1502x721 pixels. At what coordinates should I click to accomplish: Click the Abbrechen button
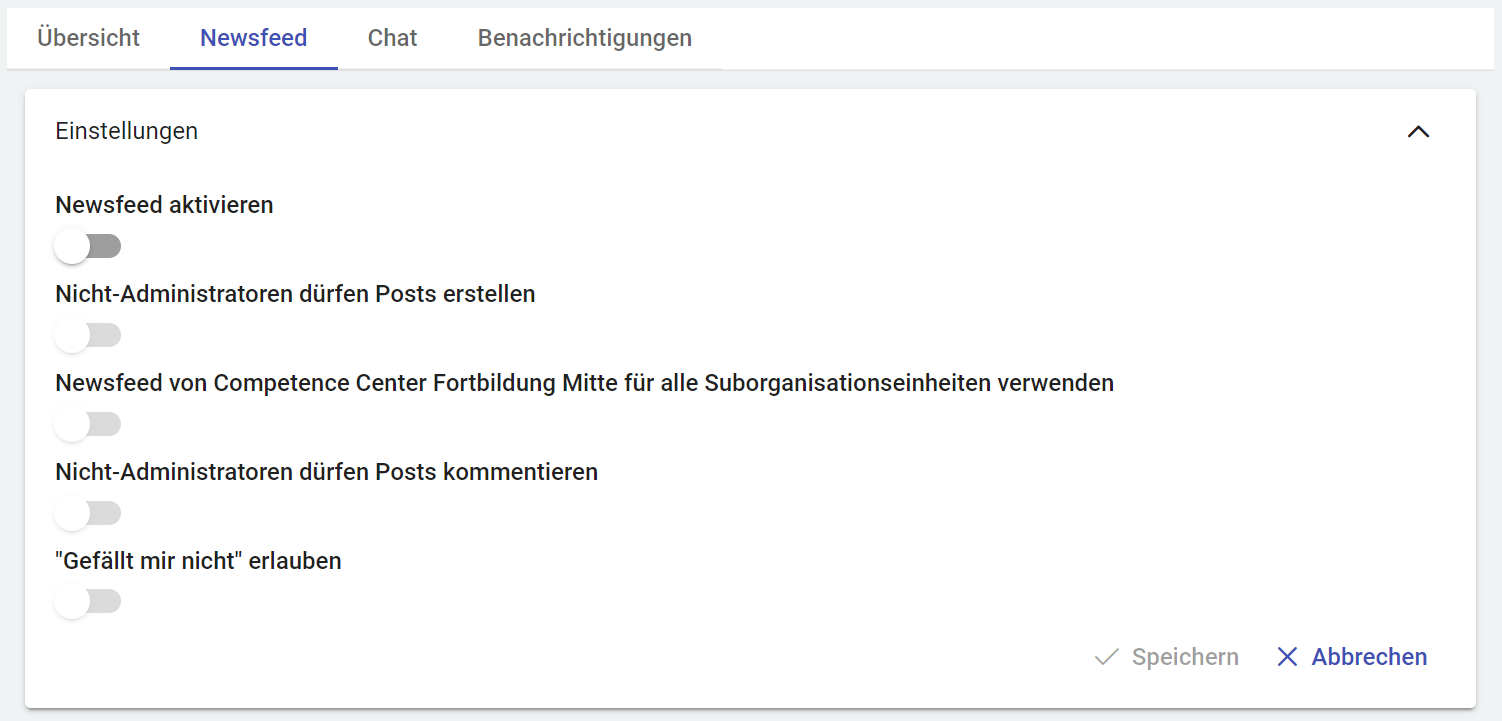pos(1368,657)
